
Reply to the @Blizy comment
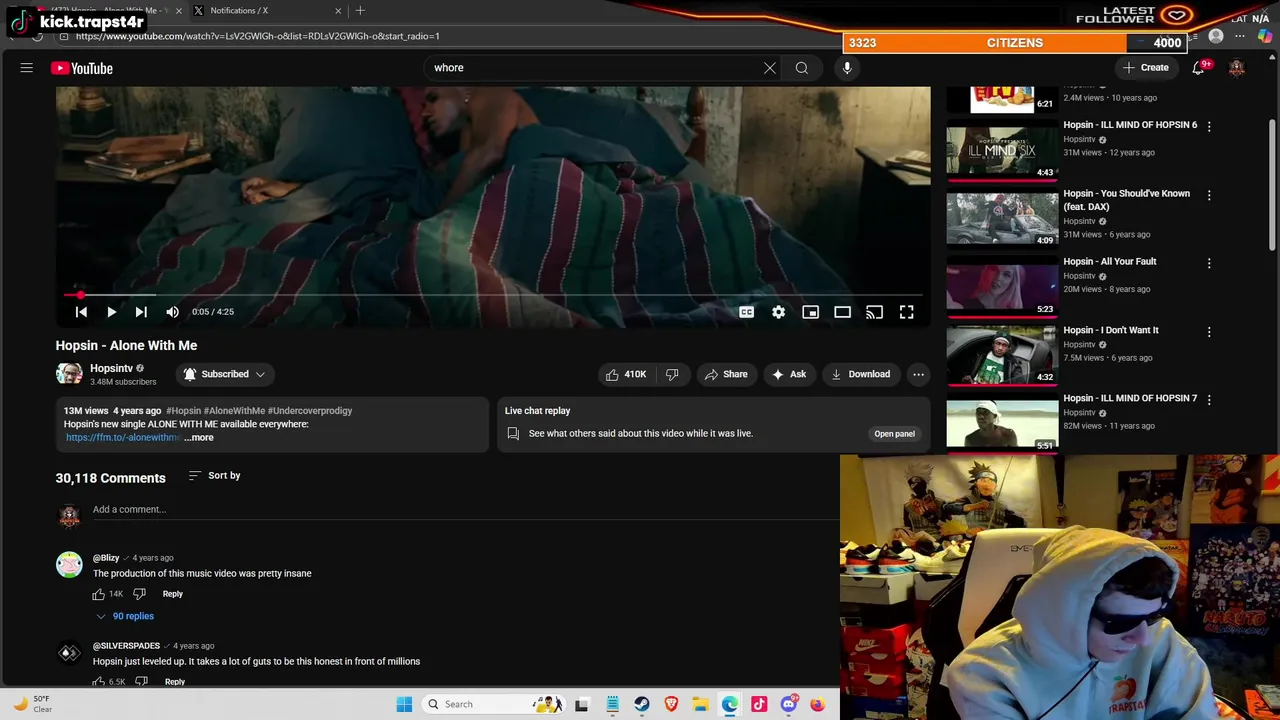pyautogui.click(x=172, y=594)
